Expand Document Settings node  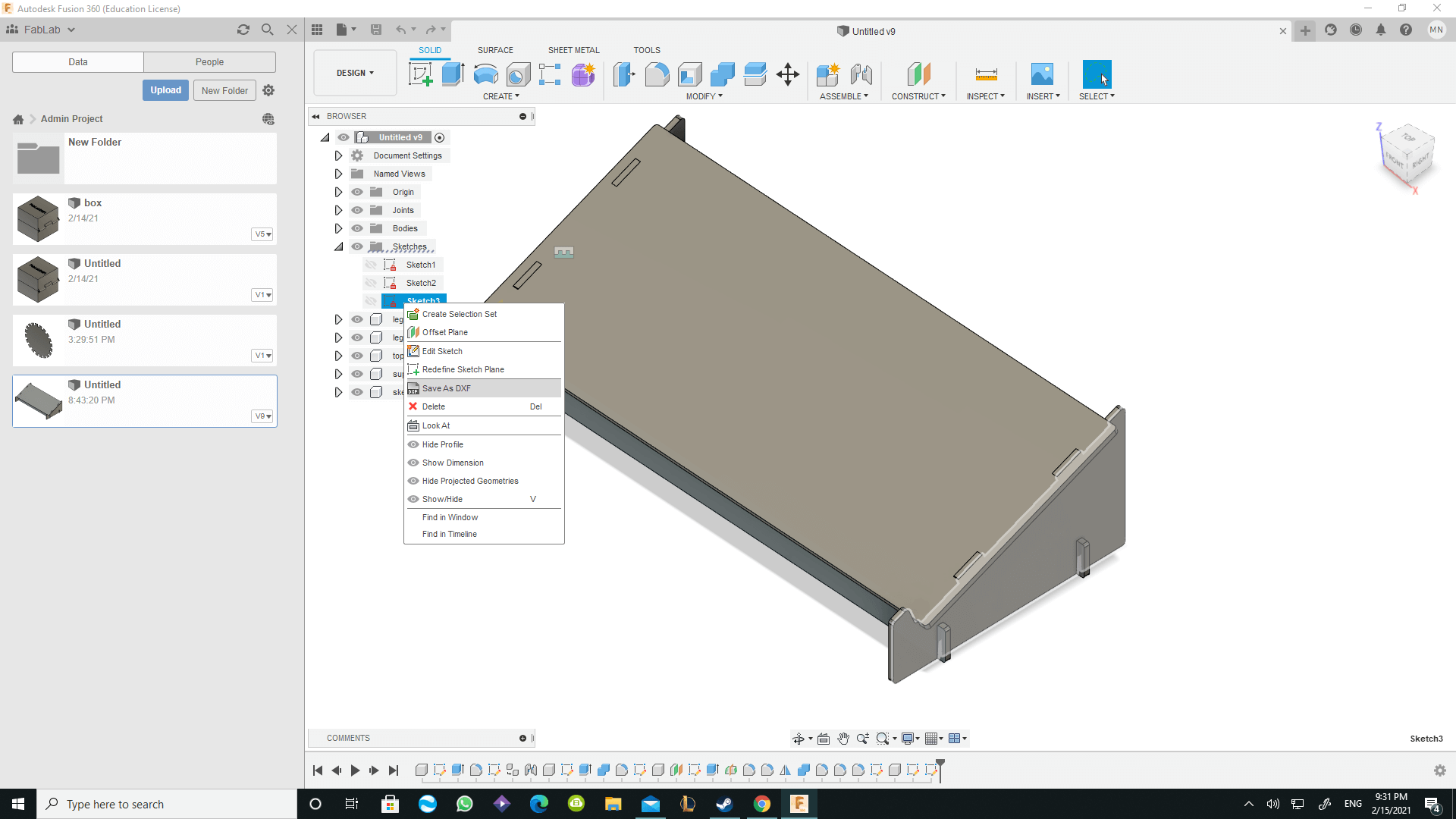338,155
